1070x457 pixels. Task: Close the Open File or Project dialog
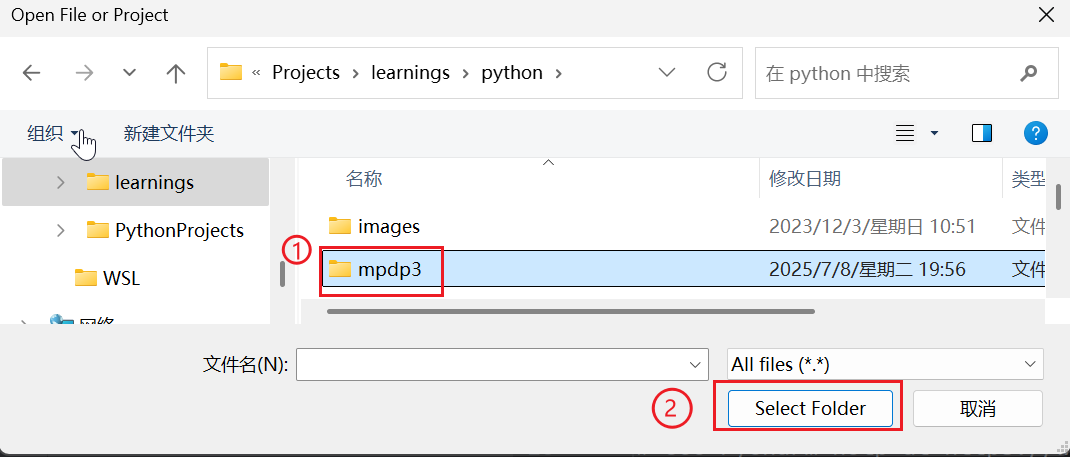(1045, 15)
